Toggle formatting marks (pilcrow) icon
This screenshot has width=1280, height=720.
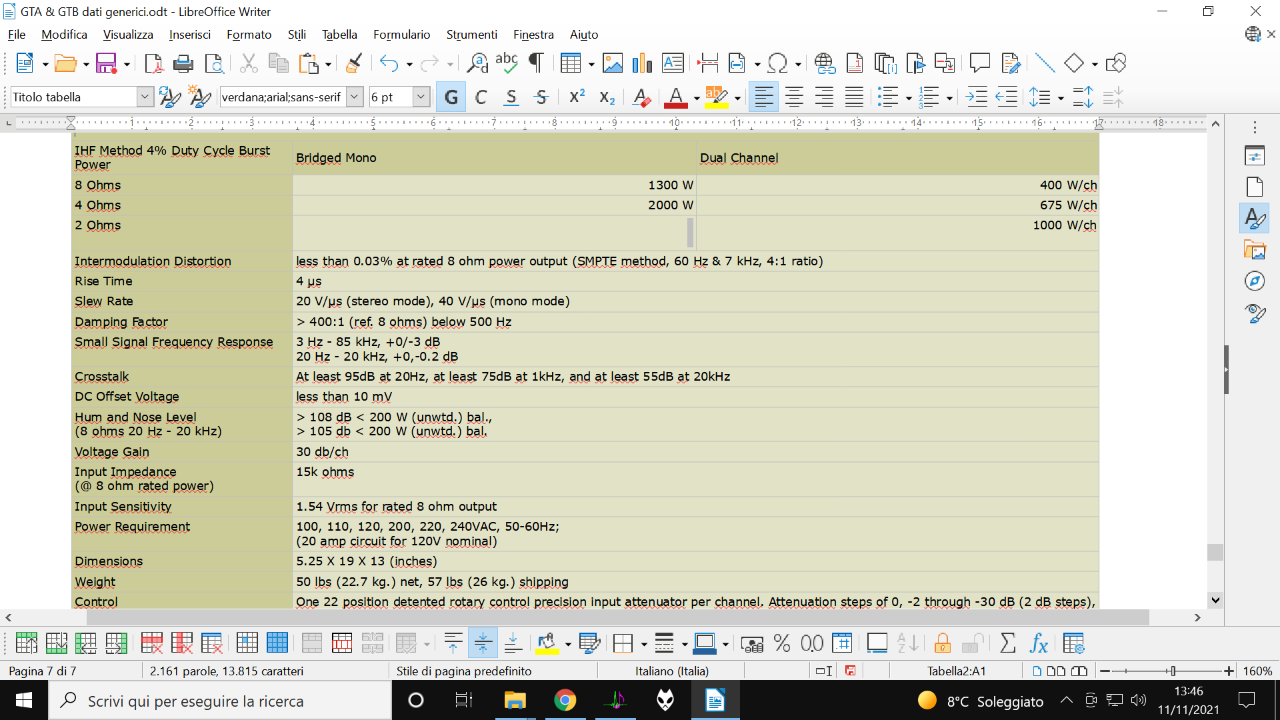tap(535, 63)
